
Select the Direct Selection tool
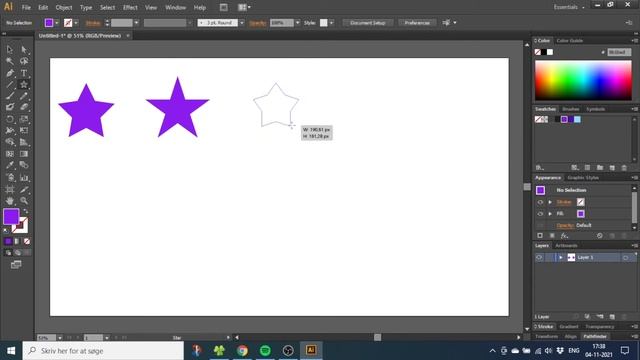tap(24, 49)
